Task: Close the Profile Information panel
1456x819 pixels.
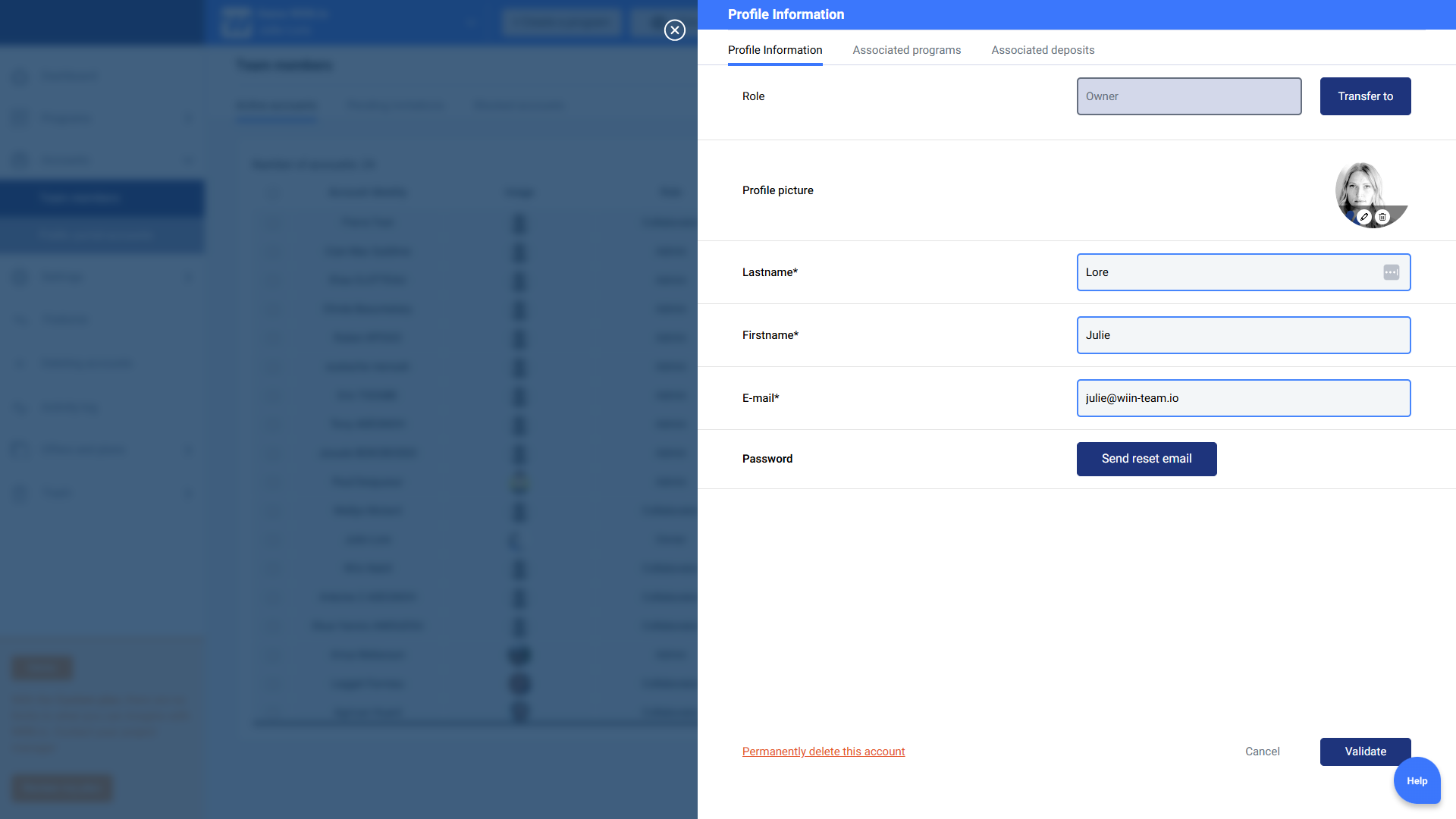Action: pyautogui.click(x=674, y=30)
